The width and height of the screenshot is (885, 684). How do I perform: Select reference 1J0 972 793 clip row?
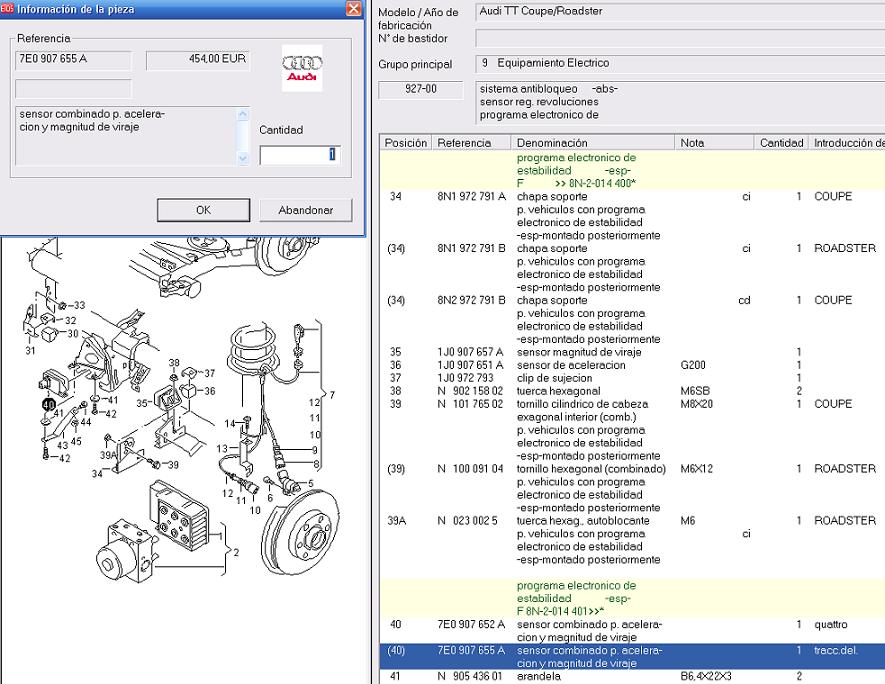[632, 378]
